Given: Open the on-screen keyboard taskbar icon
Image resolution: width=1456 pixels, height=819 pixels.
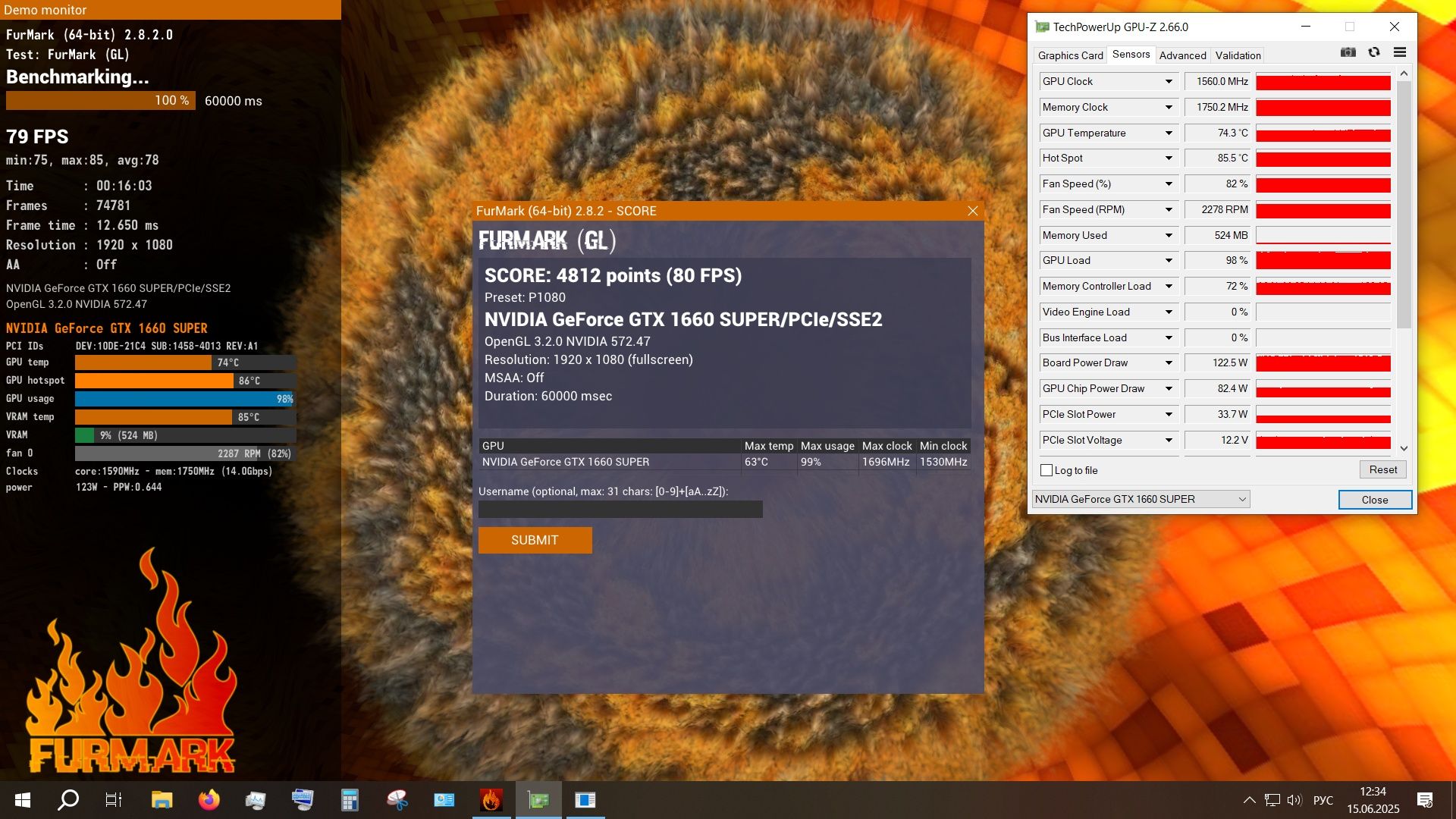Looking at the screenshot, I should (303, 800).
